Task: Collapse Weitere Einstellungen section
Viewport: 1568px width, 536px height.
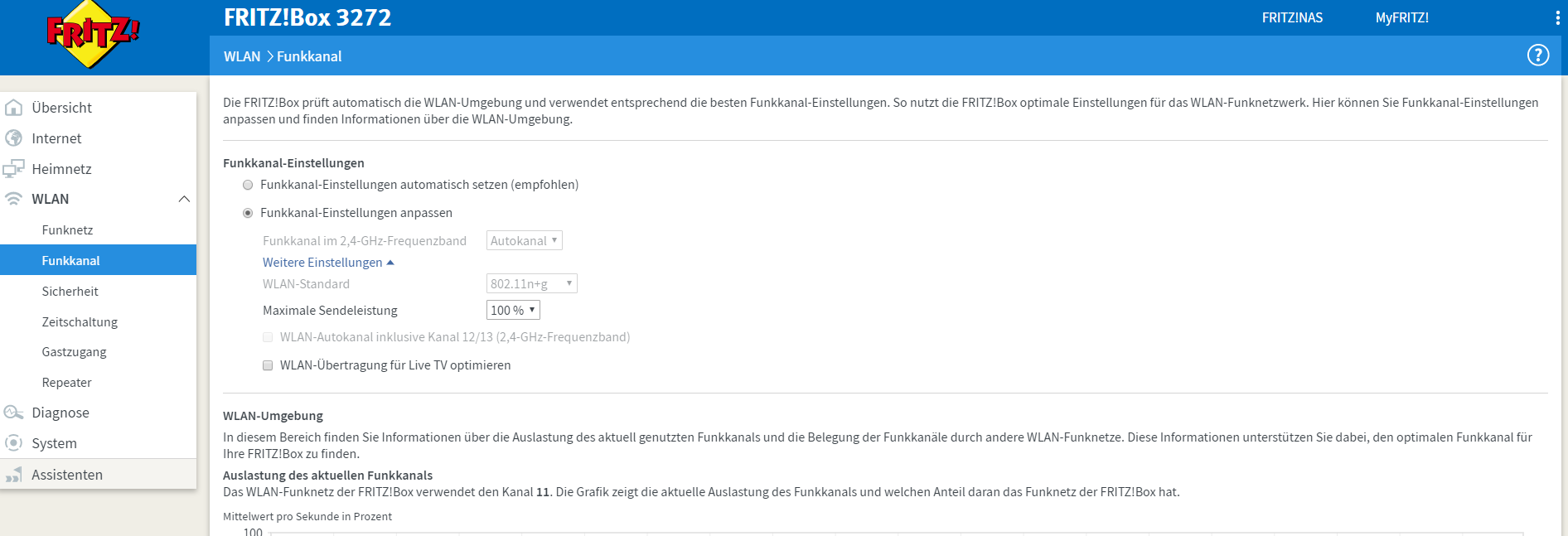Action: click(328, 262)
